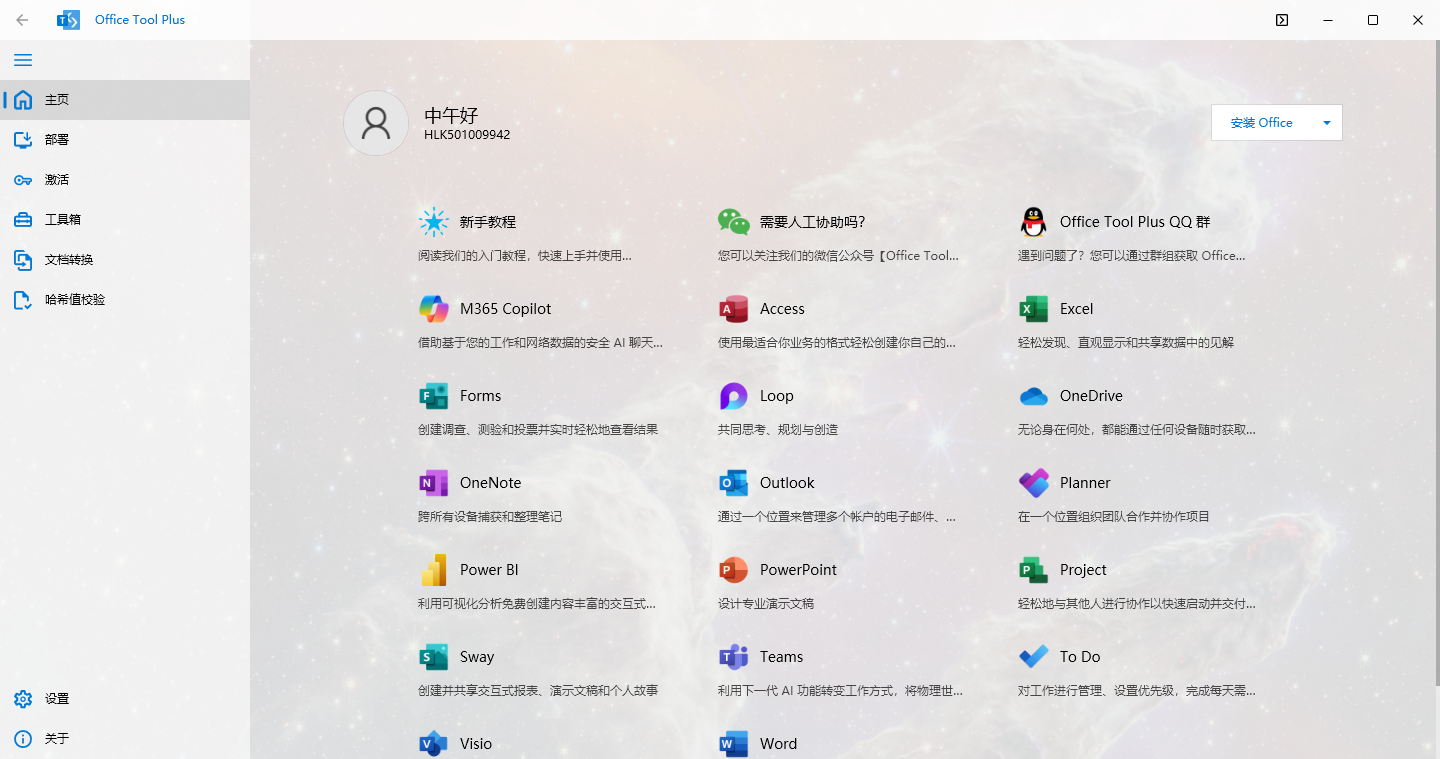Click the 新手教程 title link
Viewport: 1440px width, 759px height.
488,222
